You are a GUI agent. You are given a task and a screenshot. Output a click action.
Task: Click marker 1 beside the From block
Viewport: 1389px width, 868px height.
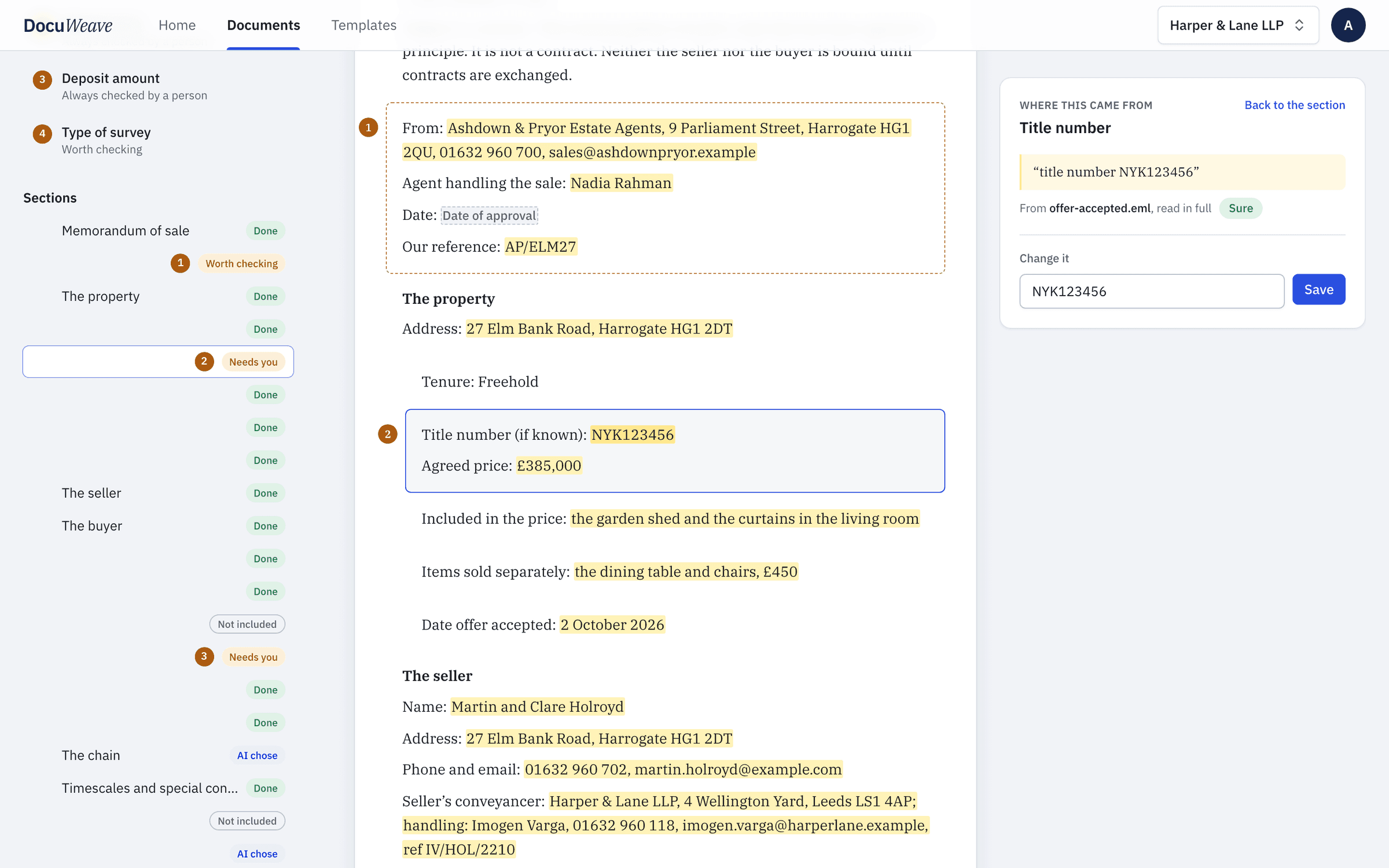click(x=368, y=127)
